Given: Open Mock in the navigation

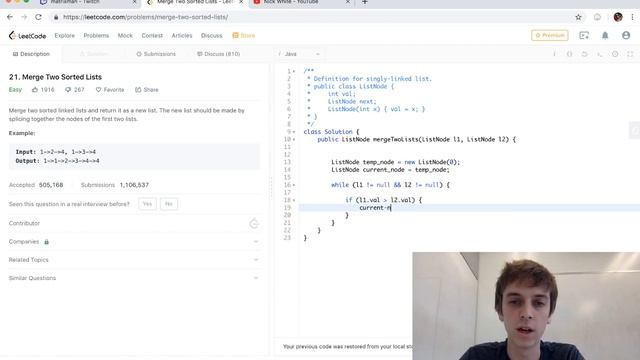Looking at the screenshot, I should pos(125,36).
